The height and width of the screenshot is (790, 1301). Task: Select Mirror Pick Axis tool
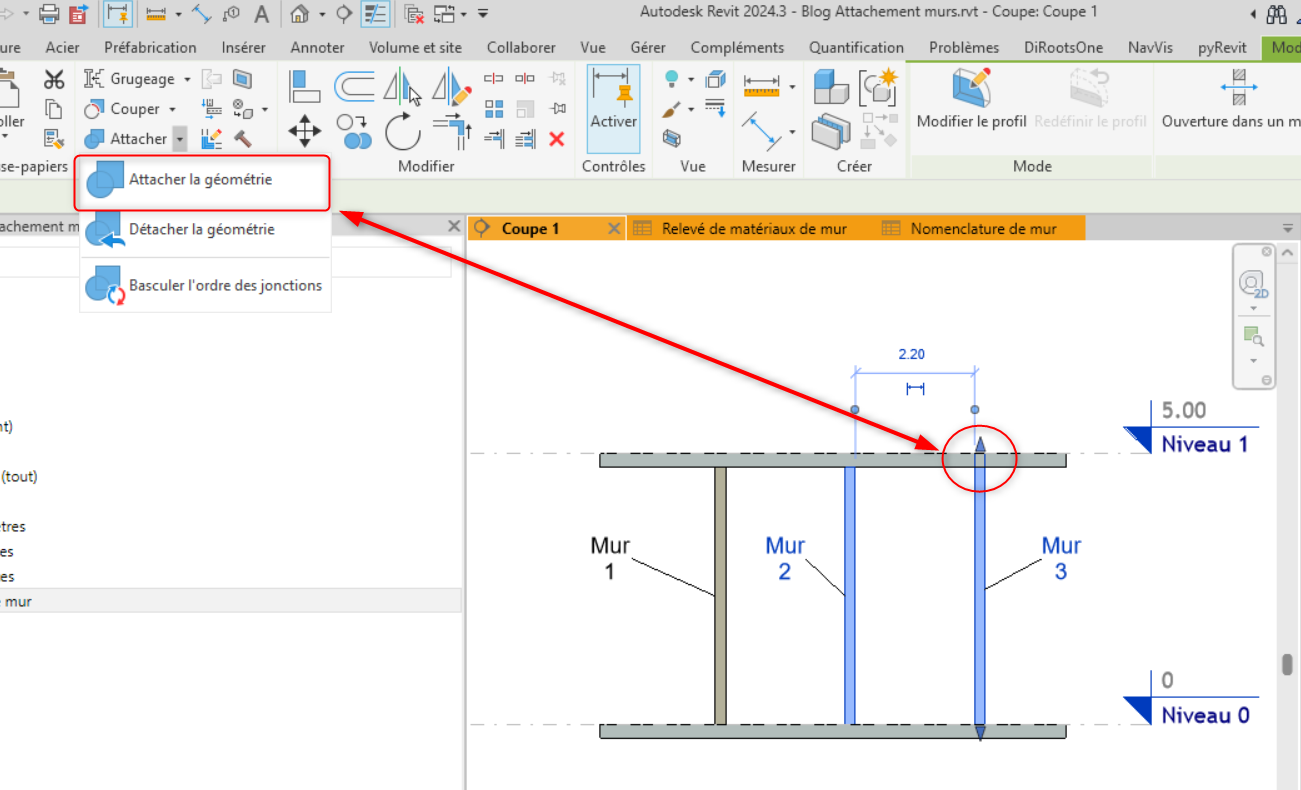click(x=403, y=87)
